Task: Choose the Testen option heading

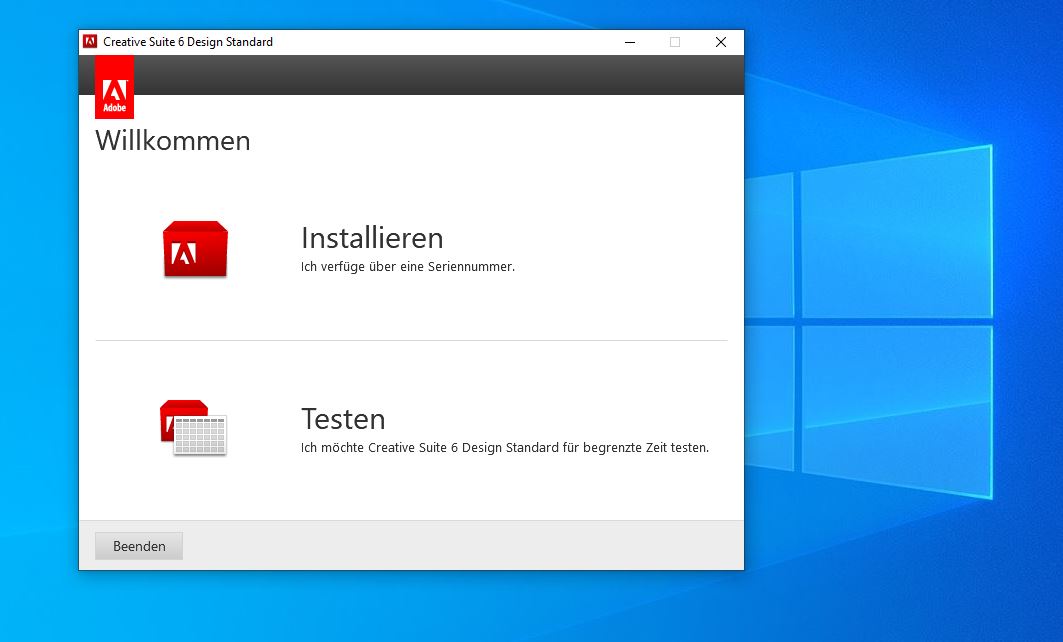Action: (343, 419)
